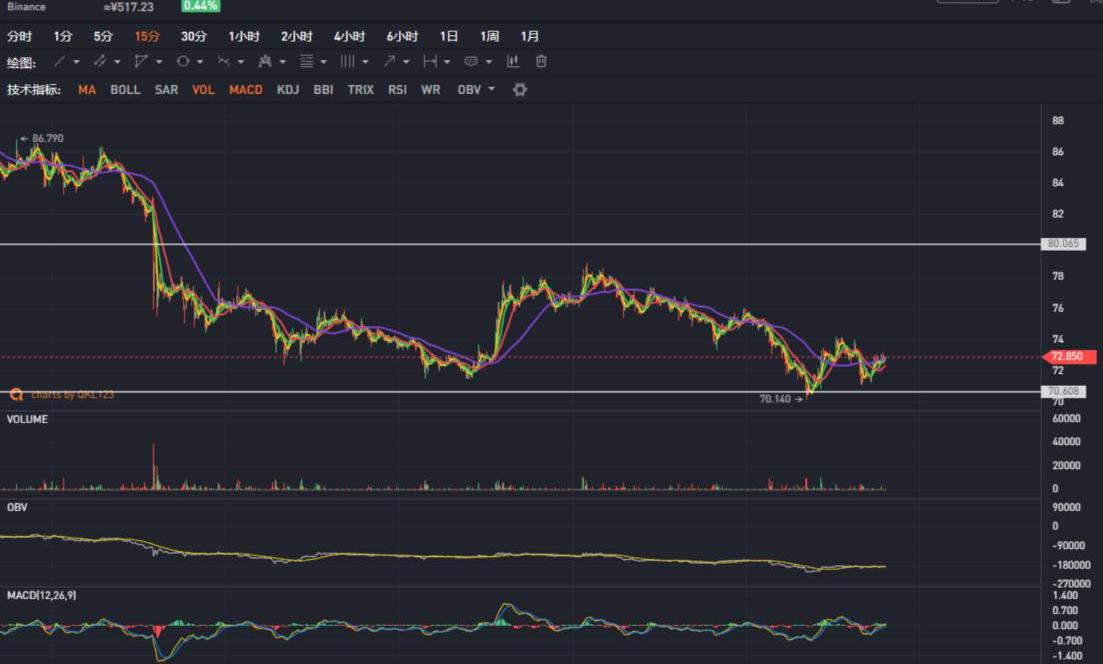Viewport: 1103px width, 664px height.
Task: Select the comment annotation tool
Action: pos(471,61)
